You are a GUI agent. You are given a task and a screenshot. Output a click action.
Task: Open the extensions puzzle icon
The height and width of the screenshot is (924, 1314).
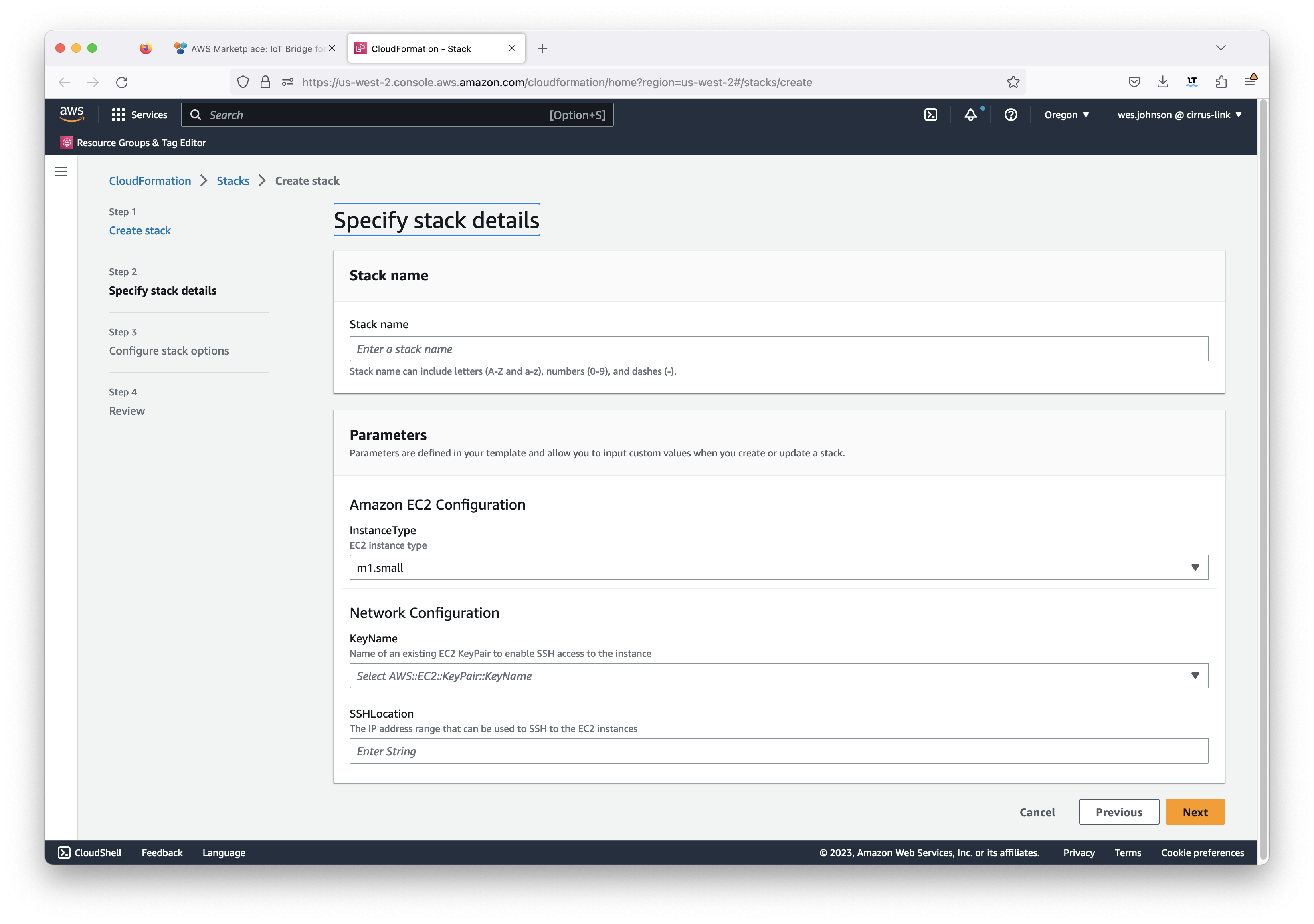tap(1221, 83)
